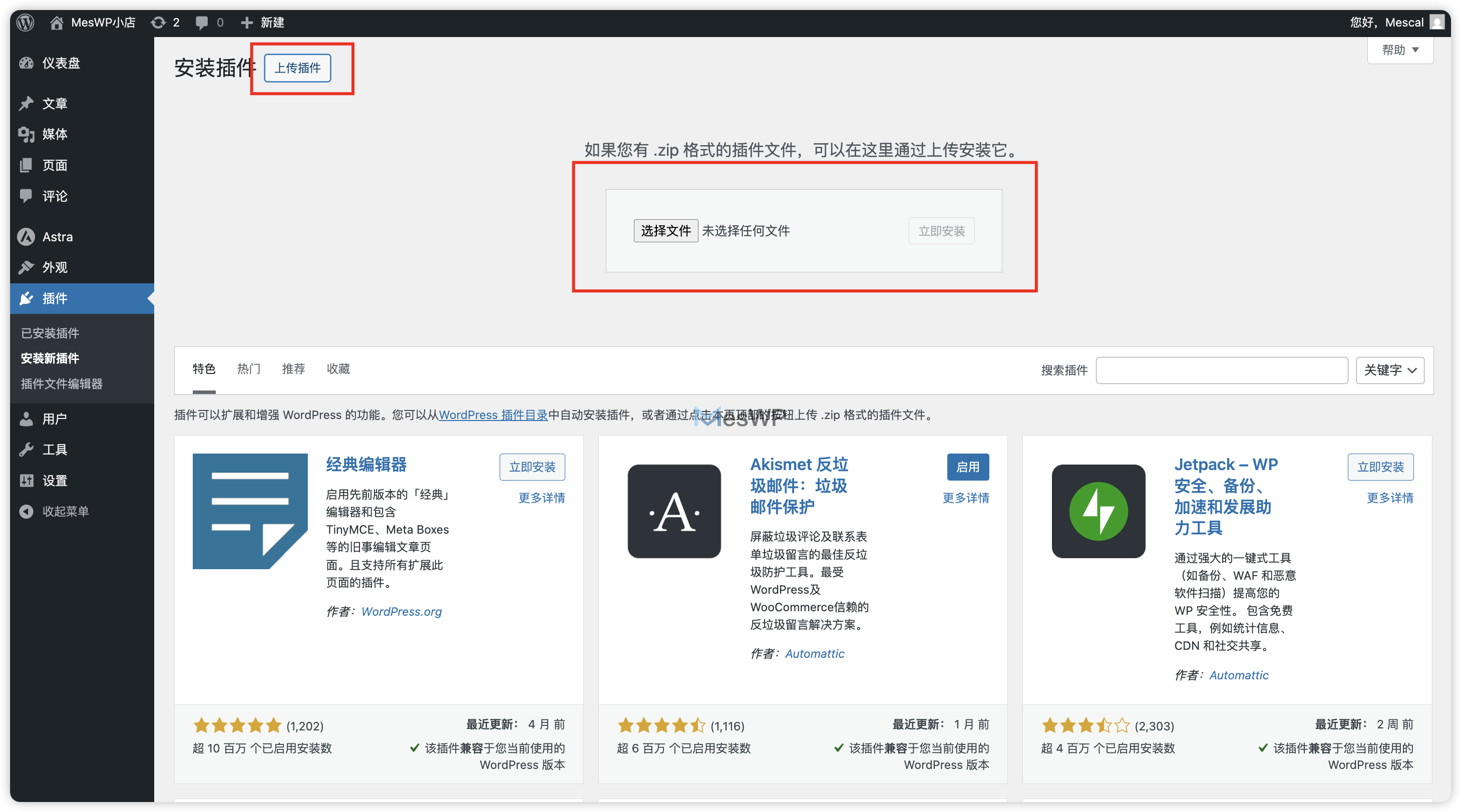The height and width of the screenshot is (812, 1461).
Task: Click the WordPress logo icon
Action: (26, 23)
